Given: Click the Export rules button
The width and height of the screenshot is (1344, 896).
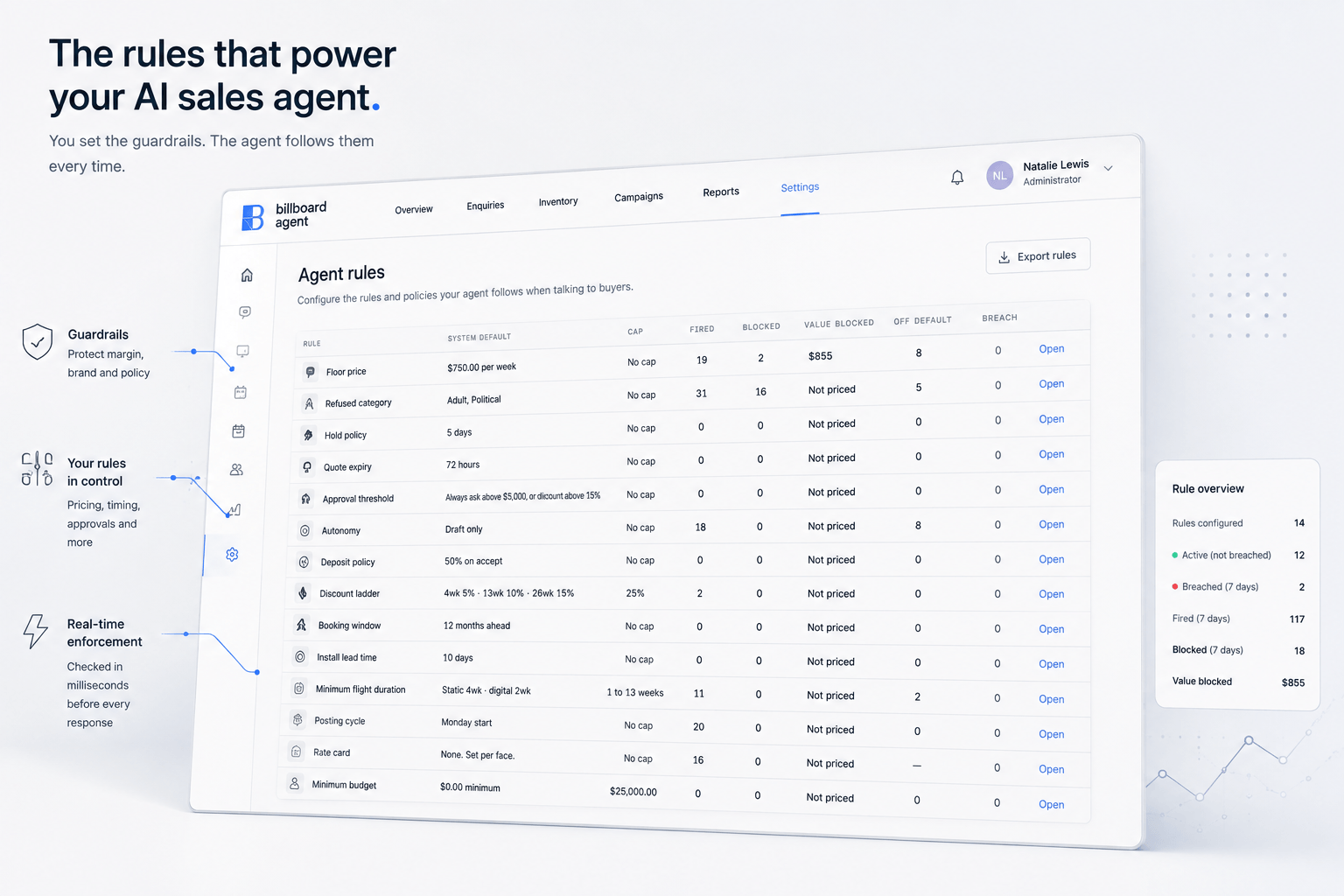Looking at the screenshot, I should (1038, 256).
